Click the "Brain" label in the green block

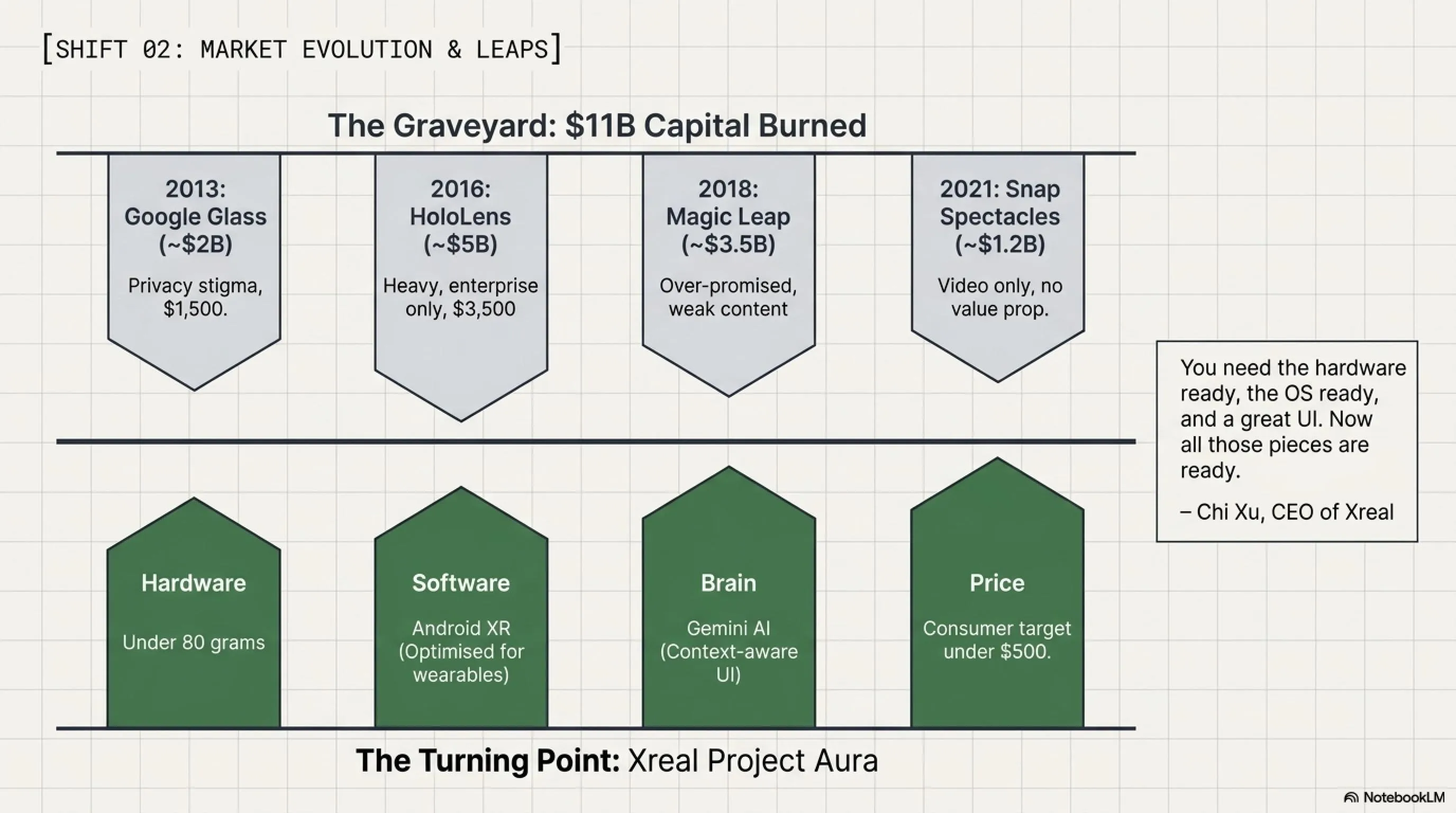[x=728, y=583]
